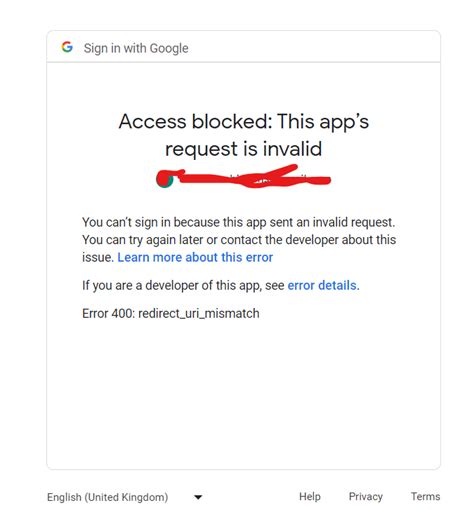This screenshot has height=510, width=474.
Task: Open the language dropdown arrow
Action: click(198, 497)
